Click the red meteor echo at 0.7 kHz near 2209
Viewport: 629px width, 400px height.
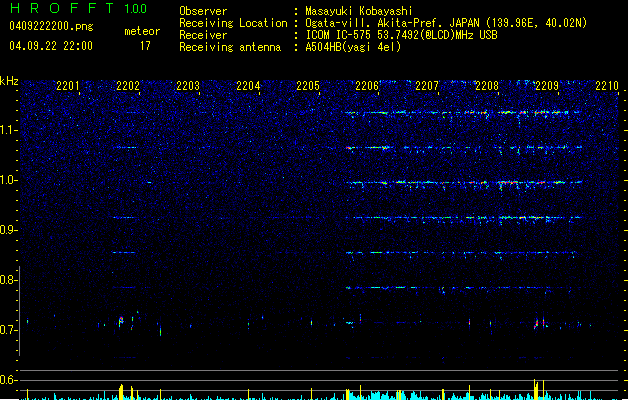[537, 323]
